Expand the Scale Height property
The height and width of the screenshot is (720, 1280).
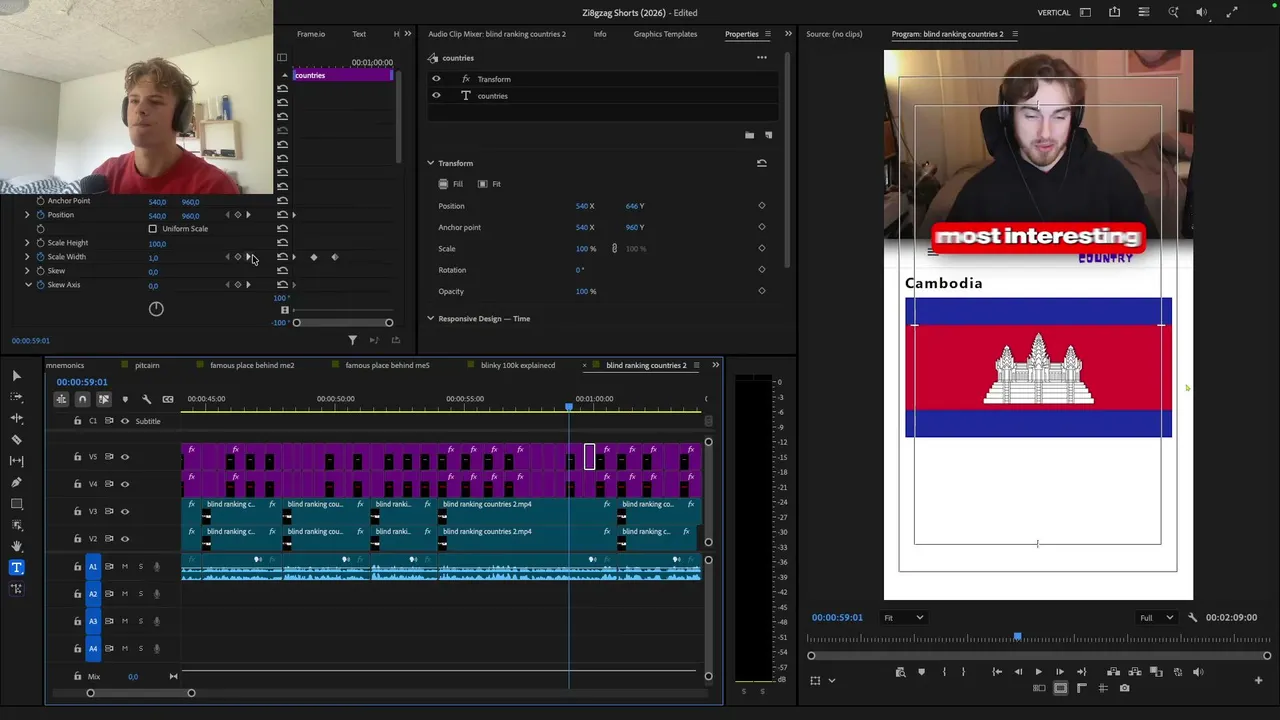[x=27, y=243]
